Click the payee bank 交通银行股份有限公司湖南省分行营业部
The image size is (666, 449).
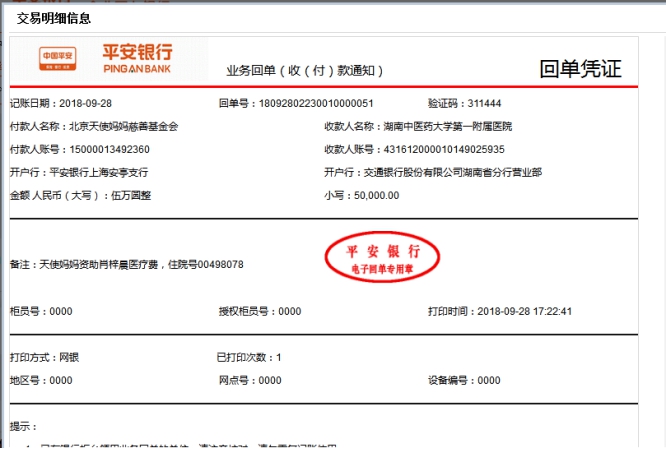[453, 172]
